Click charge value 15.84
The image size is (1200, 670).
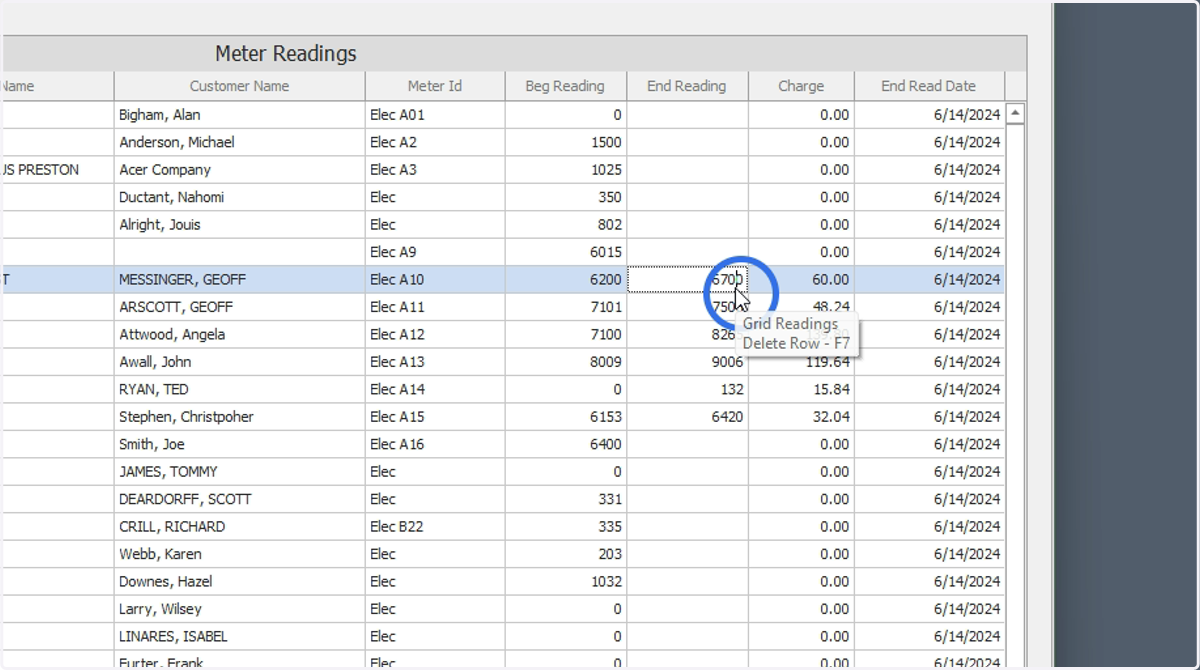(x=830, y=390)
